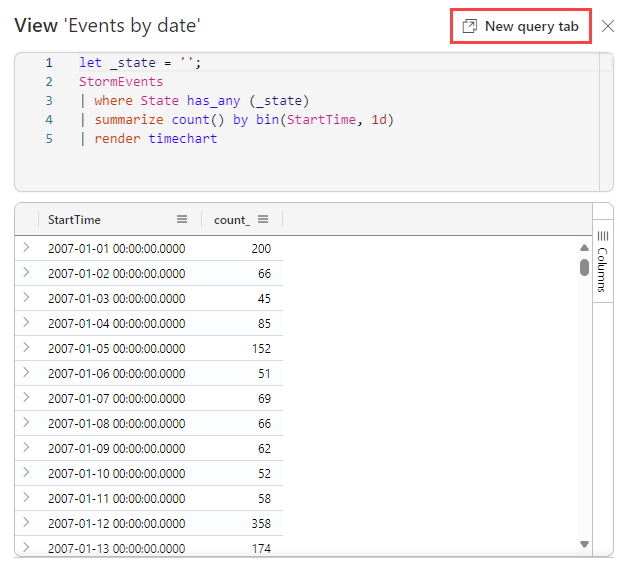Select cell 2007-01-12 00:00:00.0000
631x566 pixels.
click(117, 524)
